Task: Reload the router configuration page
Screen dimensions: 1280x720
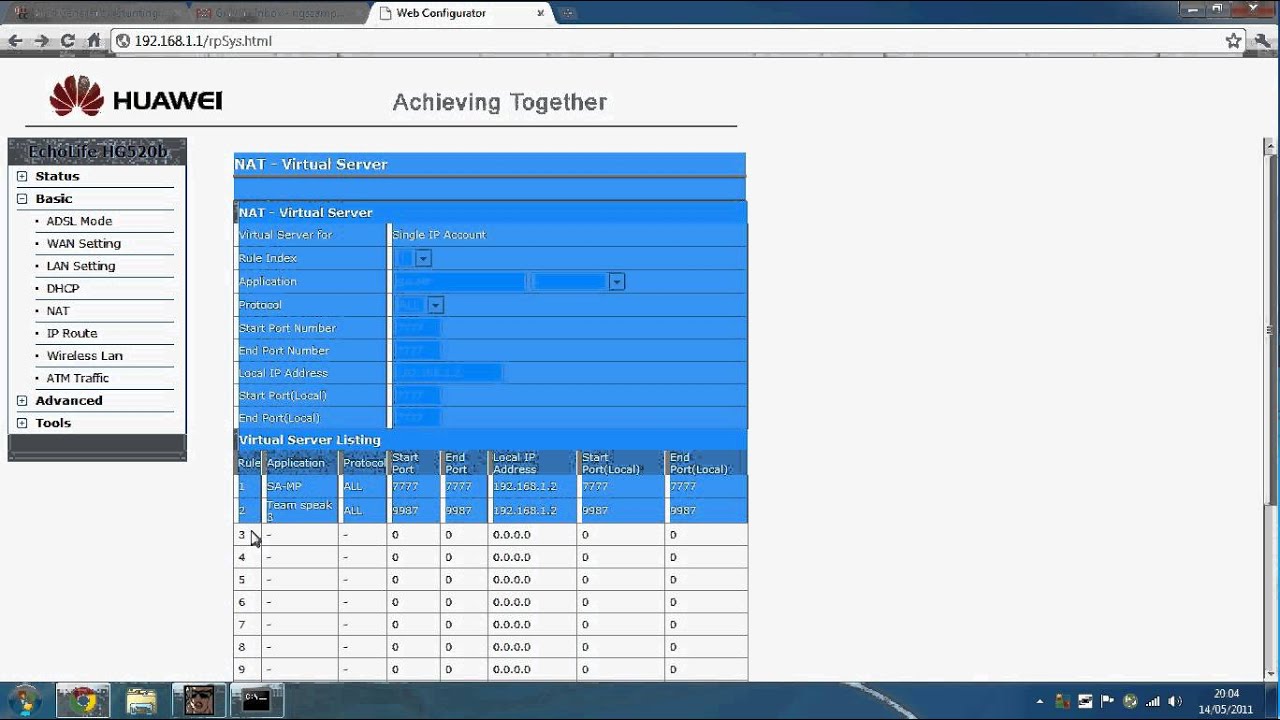Action: pyautogui.click(x=68, y=41)
